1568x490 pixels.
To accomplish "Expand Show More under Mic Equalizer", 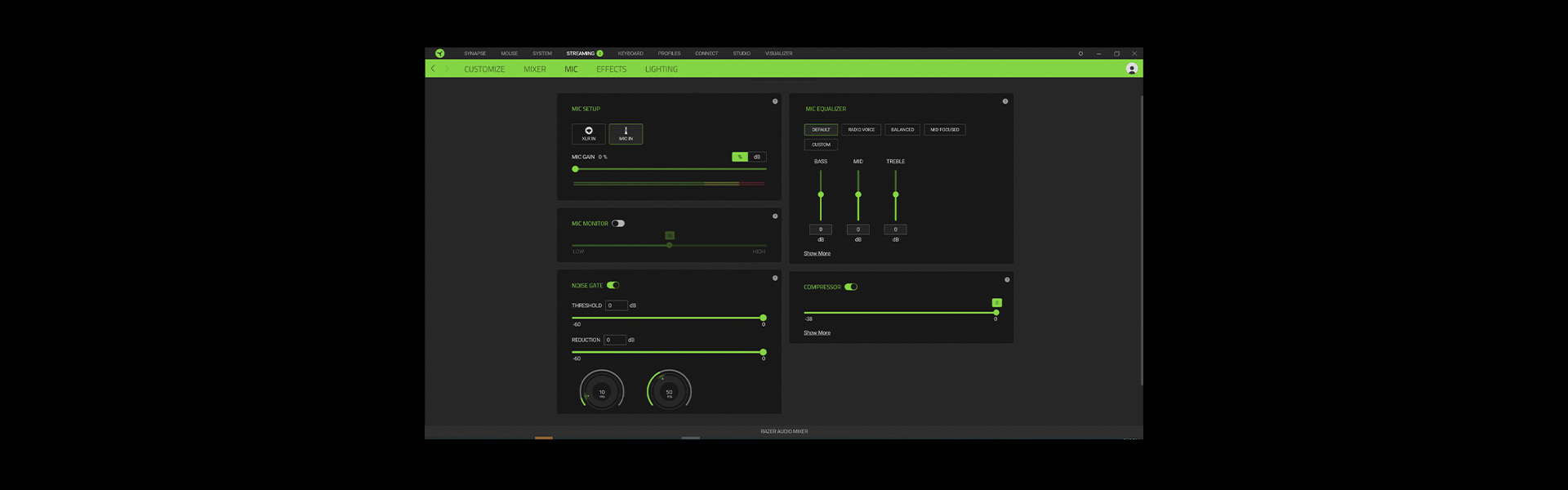I will coord(817,253).
